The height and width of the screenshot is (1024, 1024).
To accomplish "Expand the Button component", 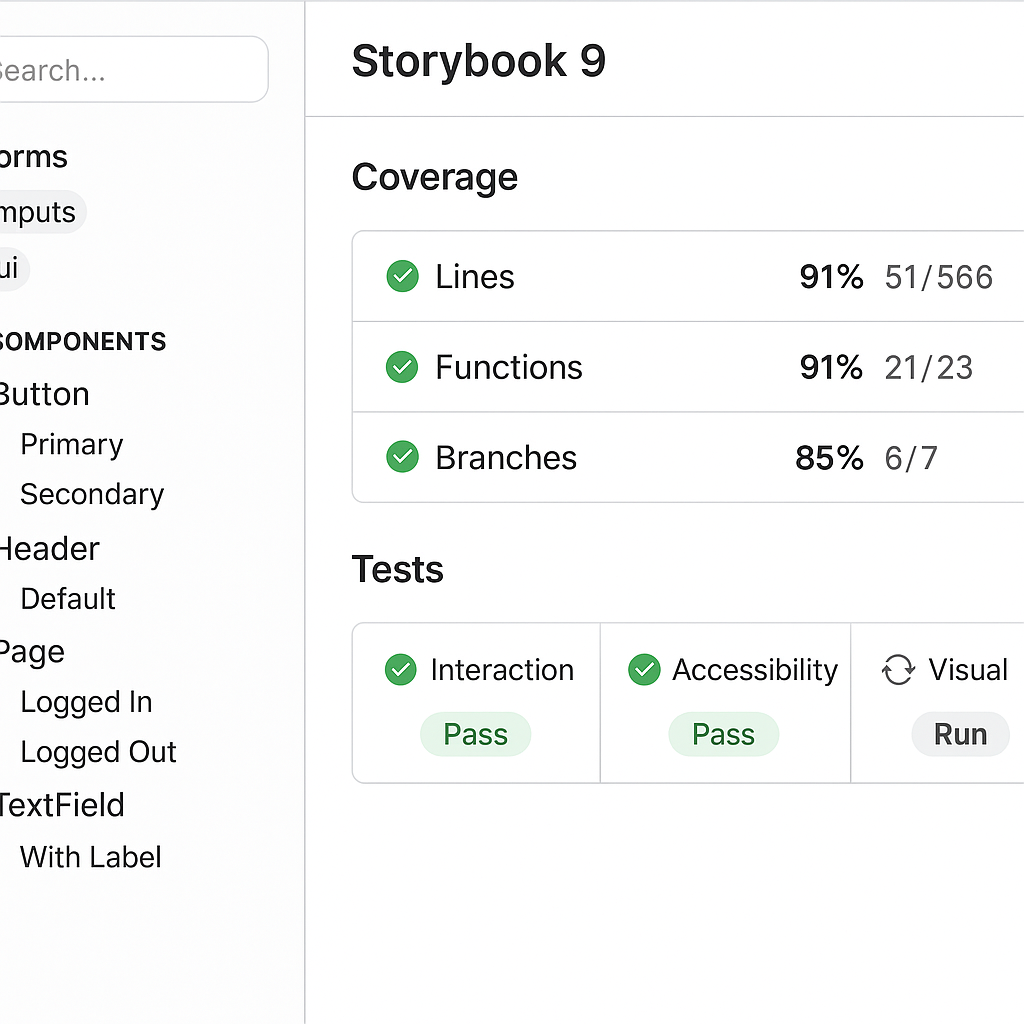I will (44, 394).
